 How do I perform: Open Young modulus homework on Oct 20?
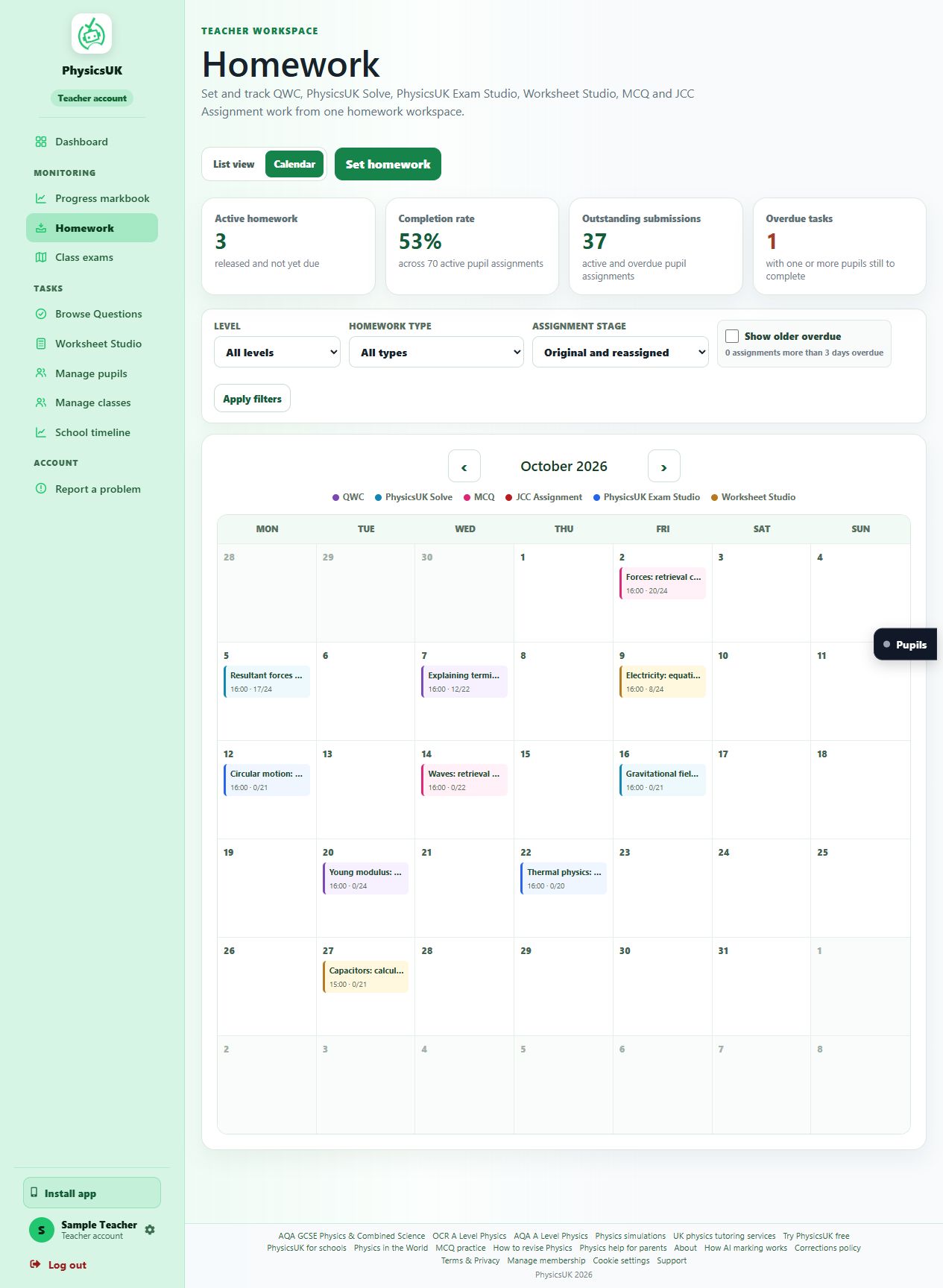point(365,878)
